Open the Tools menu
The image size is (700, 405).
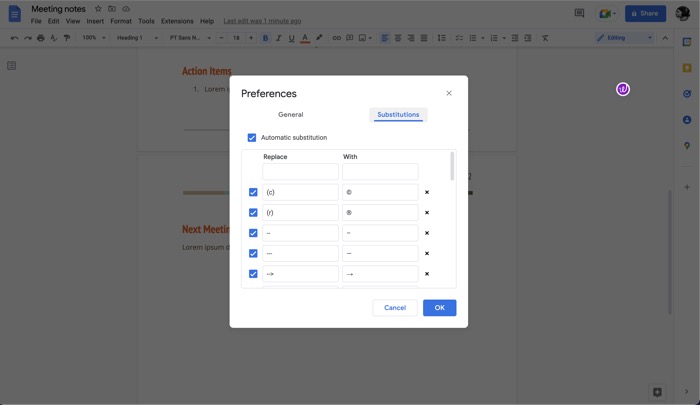[146, 21]
